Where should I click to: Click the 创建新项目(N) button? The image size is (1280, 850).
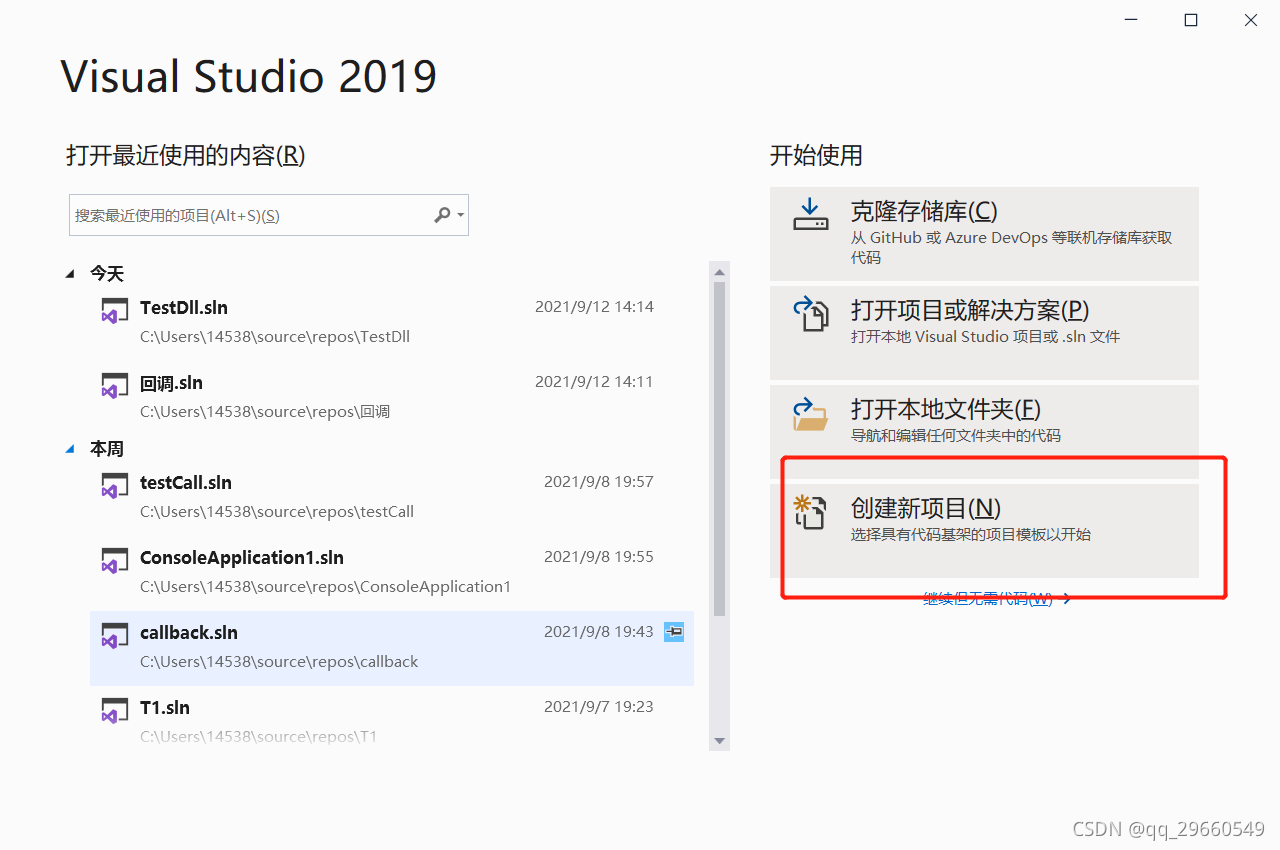click(x=984, y=531)
